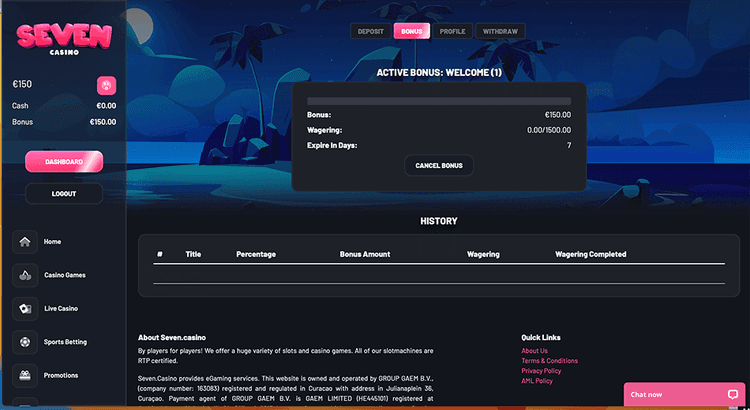Click the Seven Casino logo
Viewport: 750px width, 410px height.
pyautogui.click(x=64, y=39)
